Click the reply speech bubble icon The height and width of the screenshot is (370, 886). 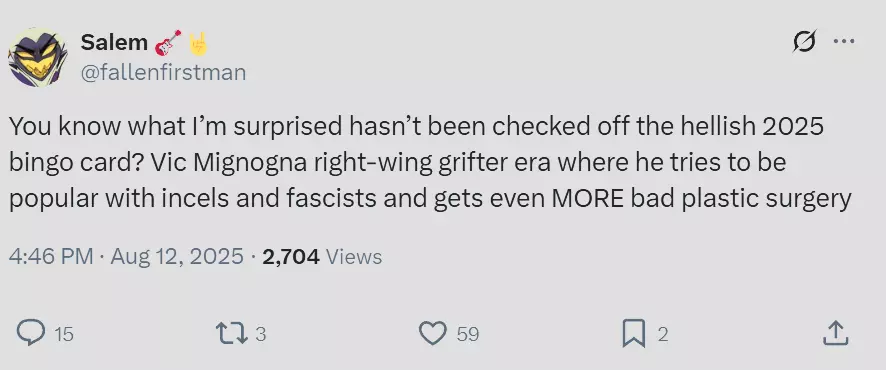coord(31,333)
